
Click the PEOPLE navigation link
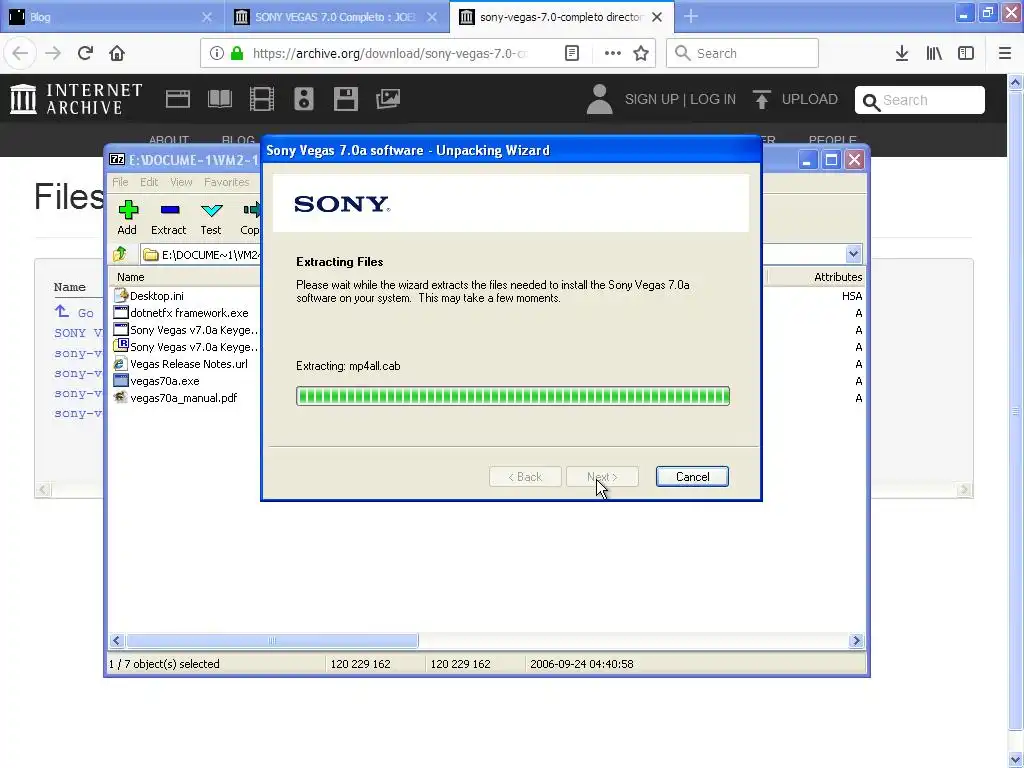[x=833, y=140]
